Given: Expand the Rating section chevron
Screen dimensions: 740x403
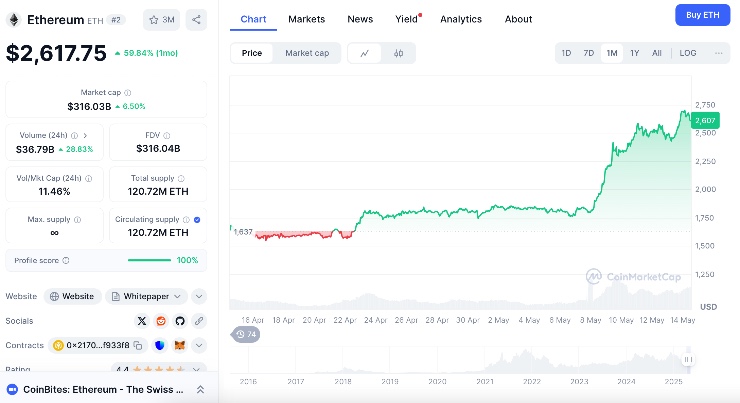Looking at the screenshot, I should [x=197, y=369].
